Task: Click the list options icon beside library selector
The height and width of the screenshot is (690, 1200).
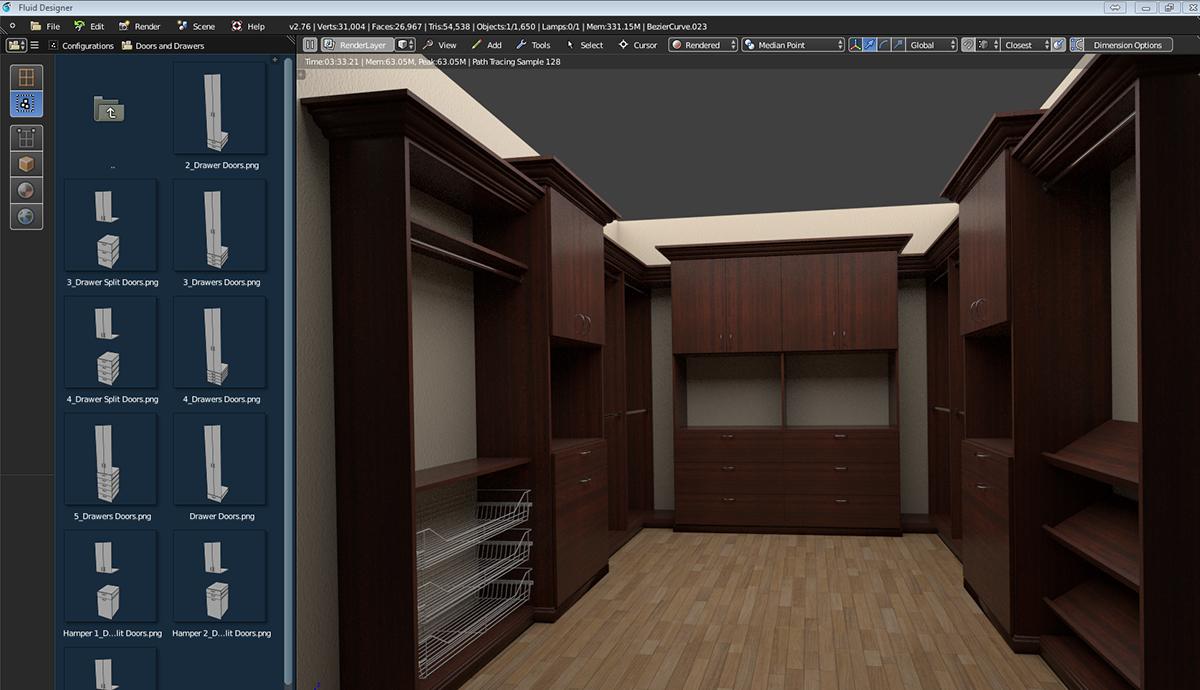Action: (x=34, y=45)
